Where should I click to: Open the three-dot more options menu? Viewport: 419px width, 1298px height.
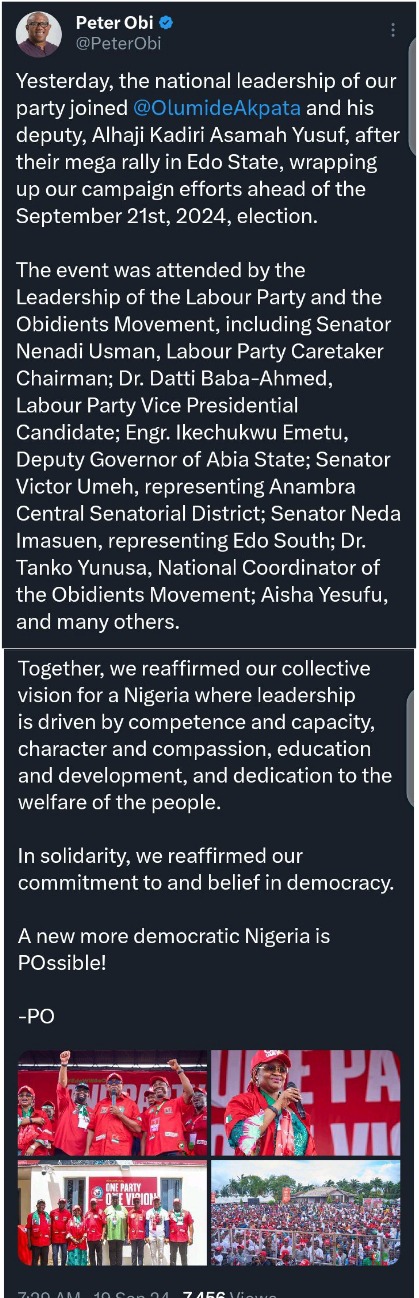(x=392, y=31)
